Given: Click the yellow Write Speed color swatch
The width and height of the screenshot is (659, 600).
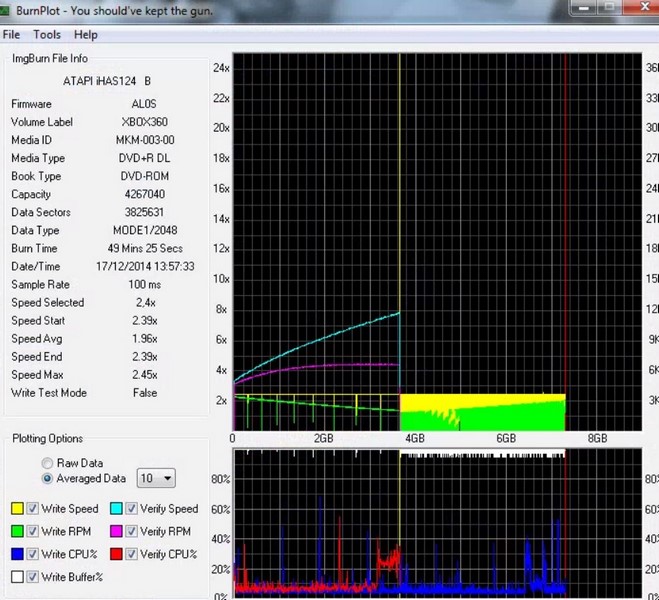Looking at the screenshot, I should [16, 509].
